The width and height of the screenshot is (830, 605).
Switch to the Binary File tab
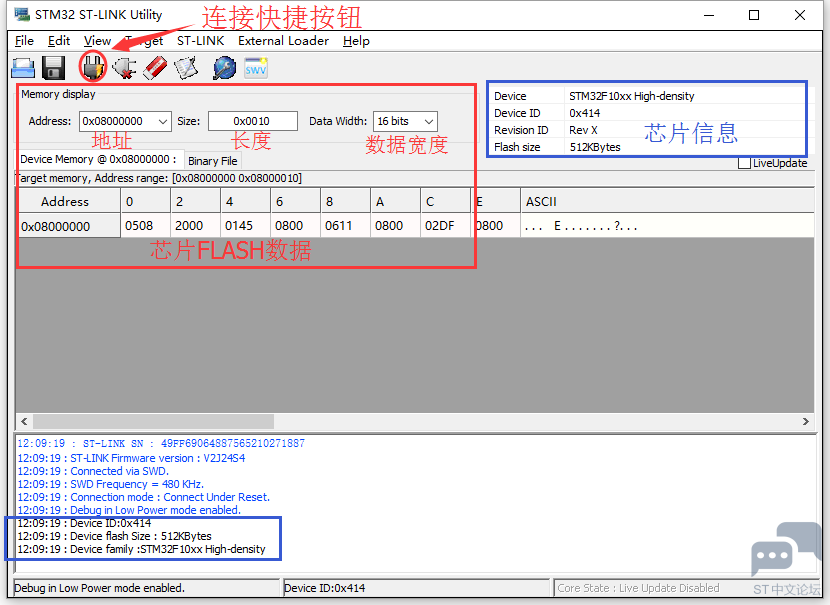coord(212,161)
